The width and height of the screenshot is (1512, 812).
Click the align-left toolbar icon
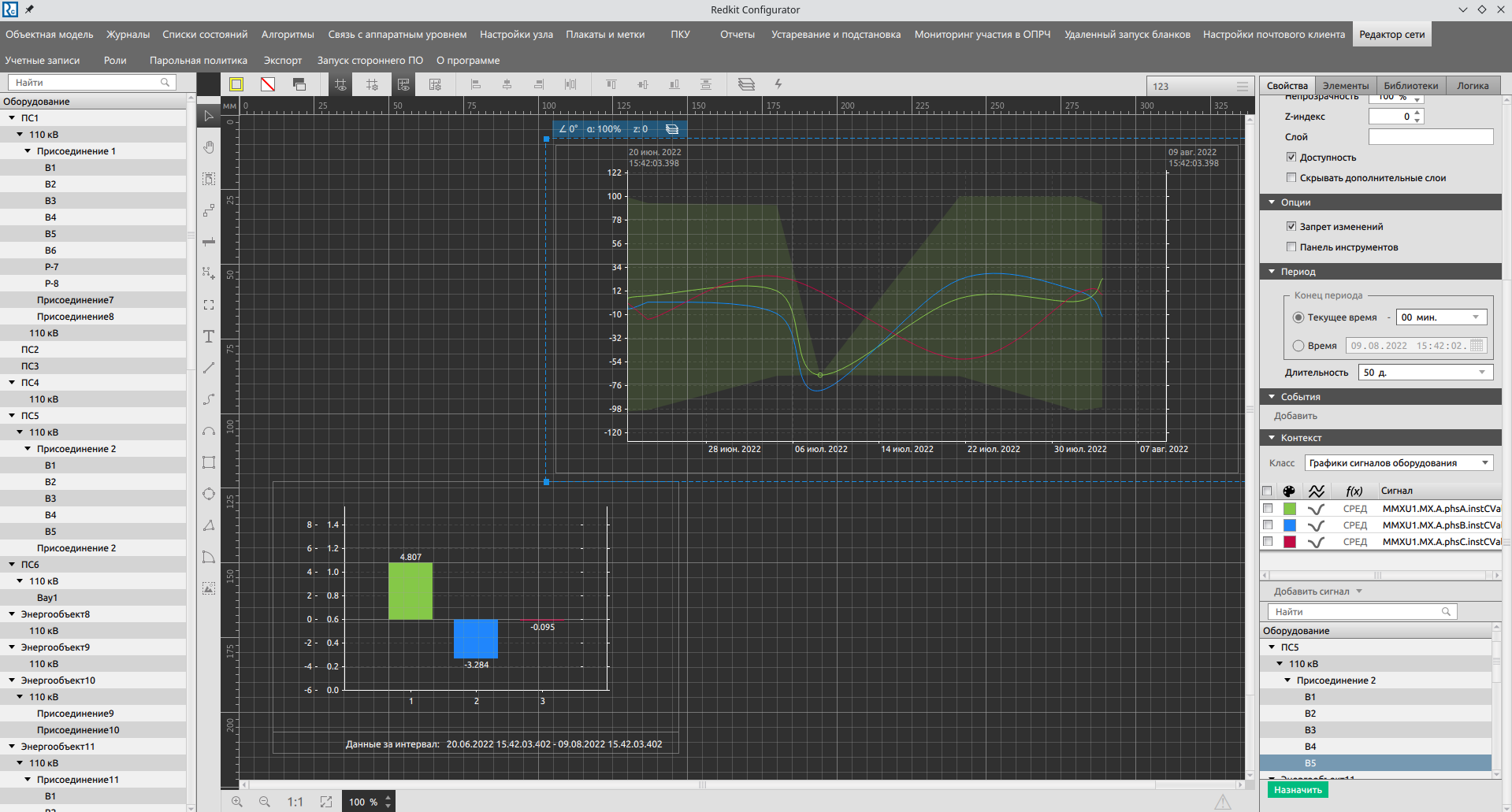475,84
